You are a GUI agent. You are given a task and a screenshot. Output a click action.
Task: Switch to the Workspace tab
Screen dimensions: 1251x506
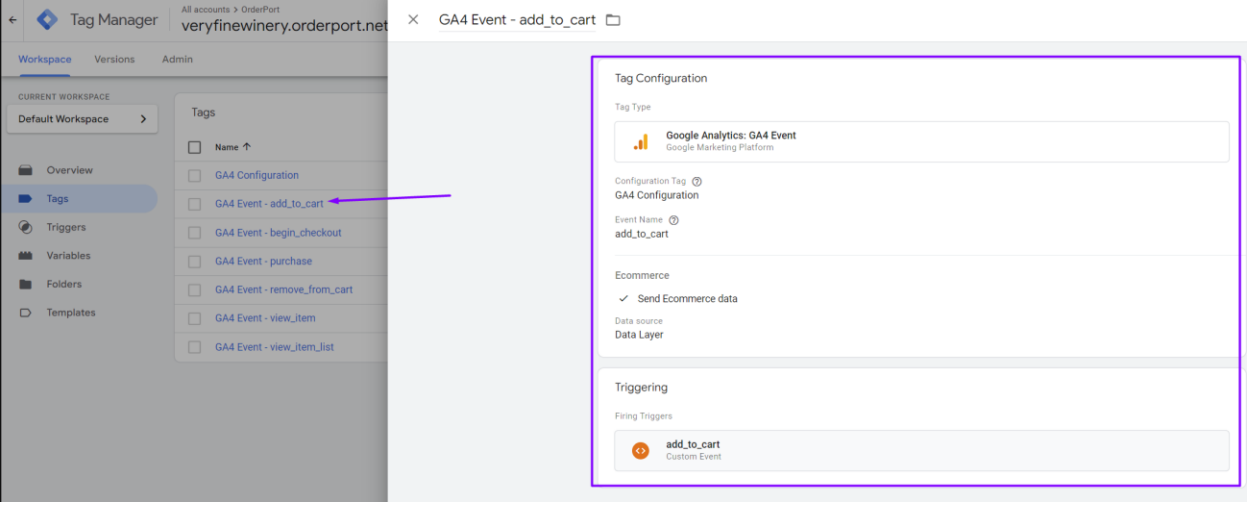[x=45, y=59]
